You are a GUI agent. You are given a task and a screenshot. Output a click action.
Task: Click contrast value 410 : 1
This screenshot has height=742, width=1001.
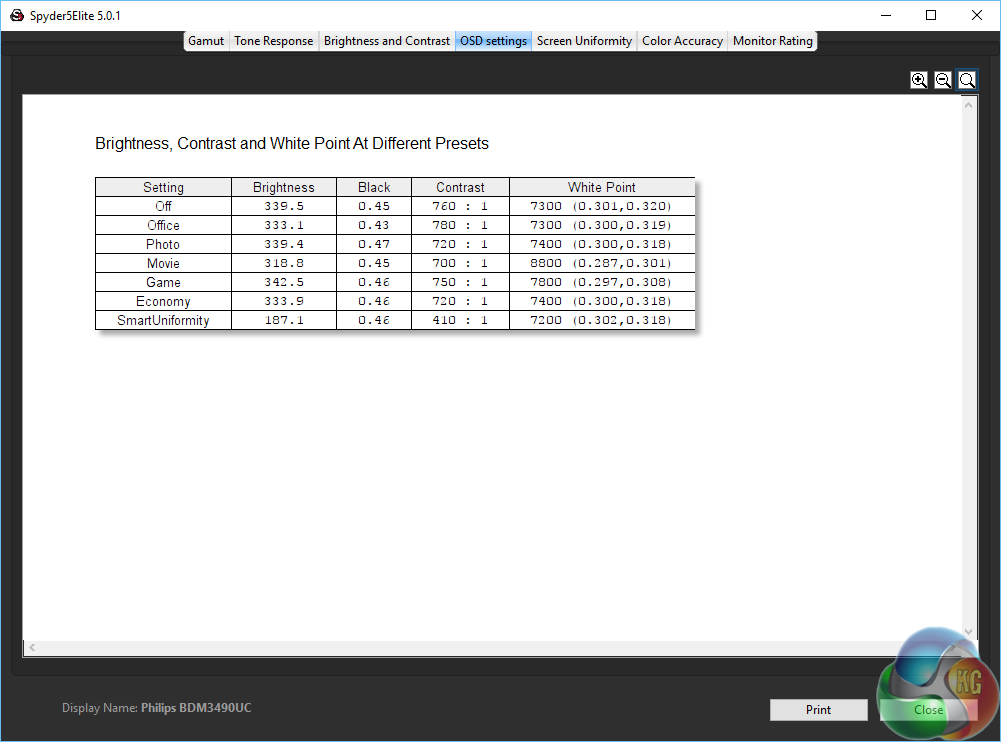[460, 320]
